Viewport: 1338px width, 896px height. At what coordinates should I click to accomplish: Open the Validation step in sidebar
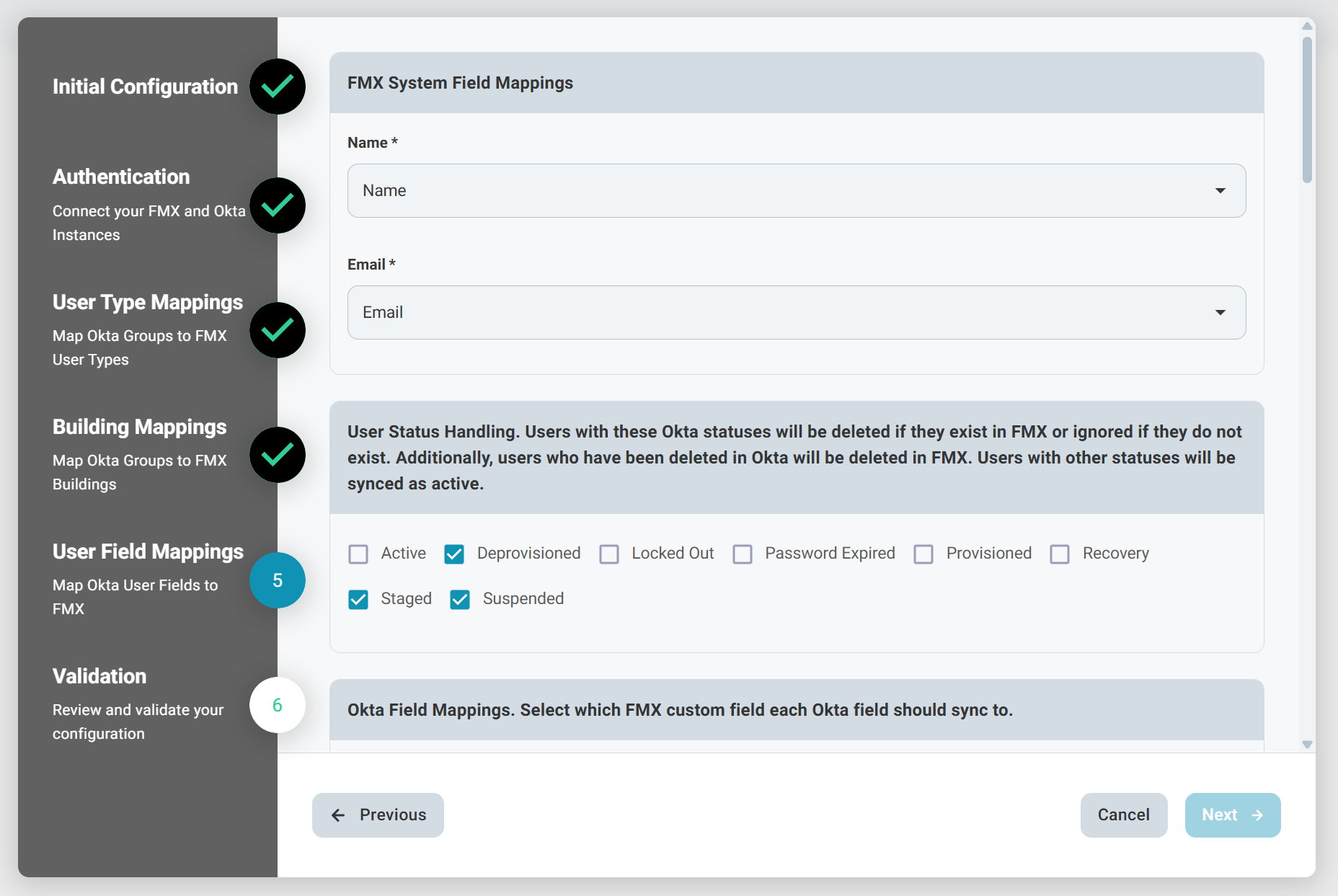[x=99, y=677]
